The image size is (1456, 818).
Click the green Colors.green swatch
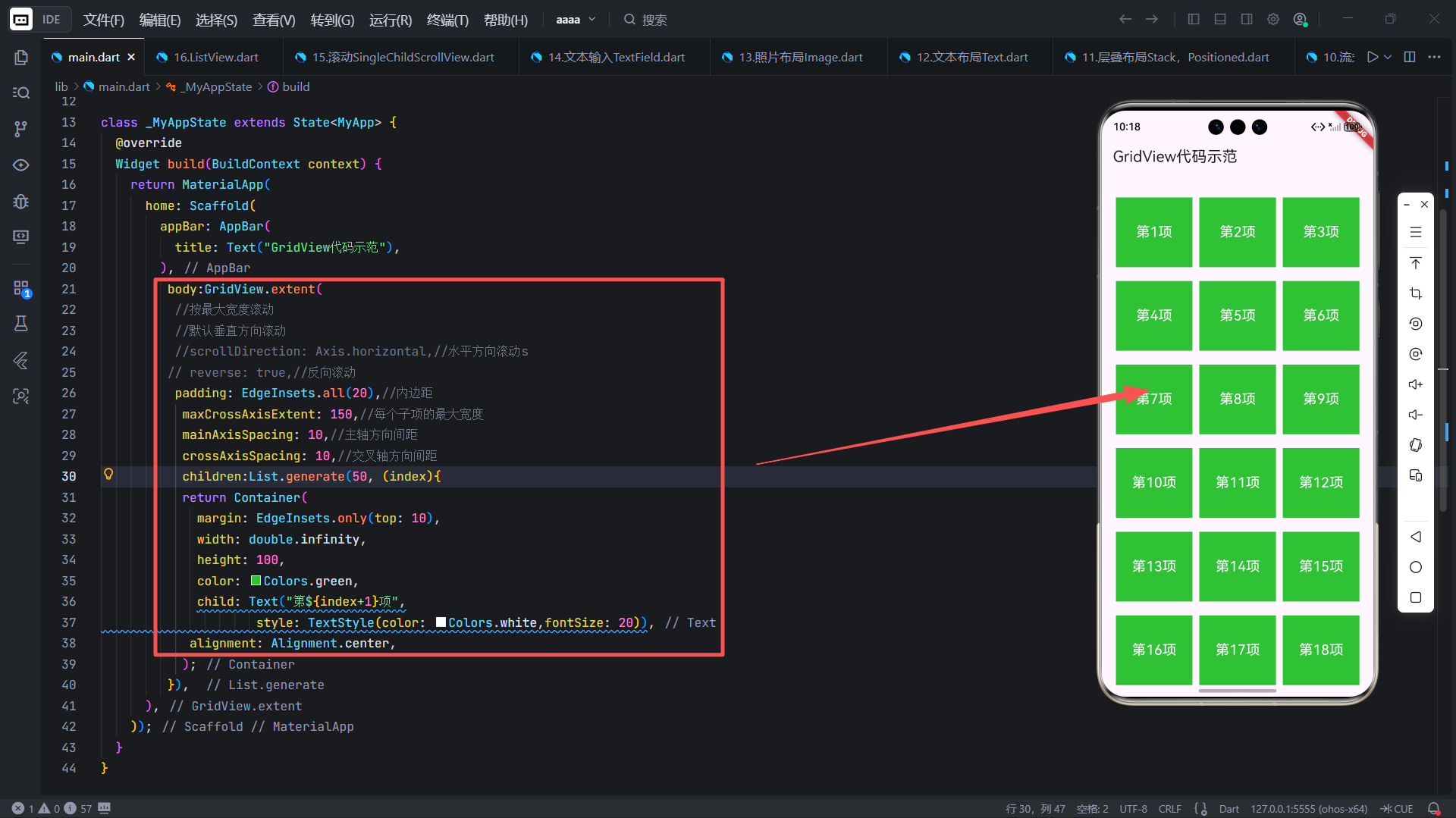coord(256,581)
